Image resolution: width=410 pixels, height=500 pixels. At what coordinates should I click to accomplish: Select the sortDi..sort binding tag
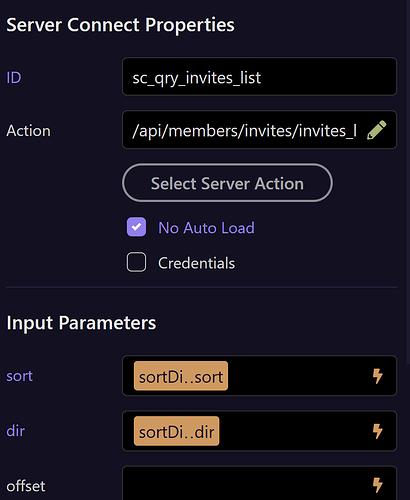point(181,376)
